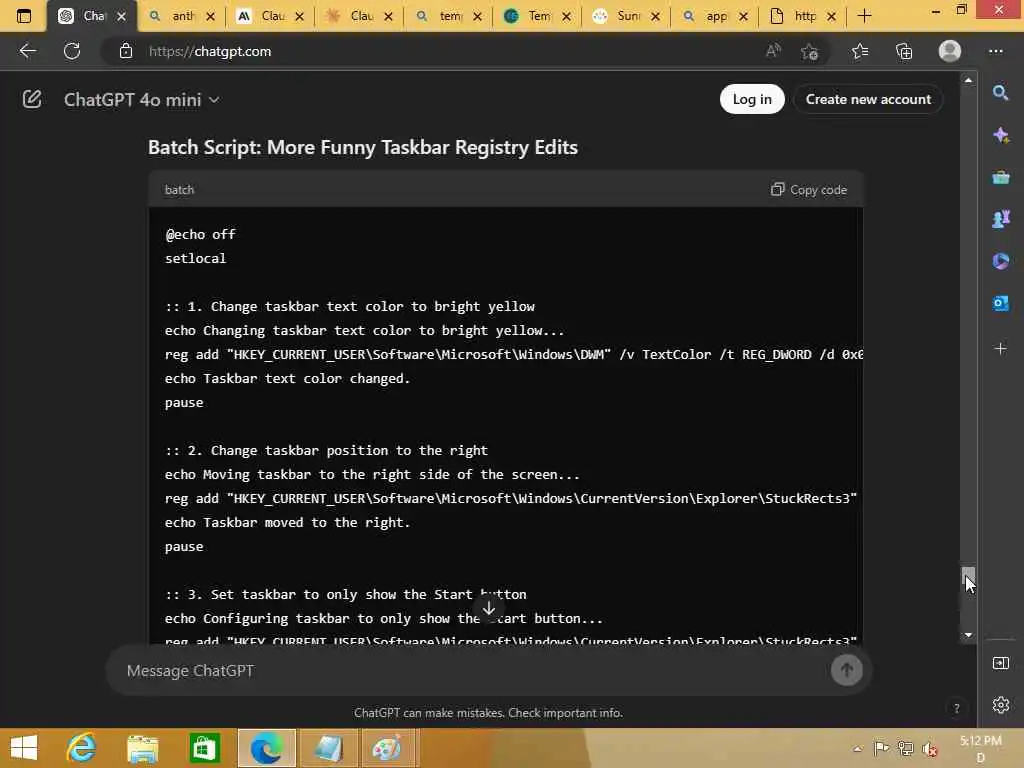Expand the ChatGPT 4o mini model dropdown

[142, 100]
